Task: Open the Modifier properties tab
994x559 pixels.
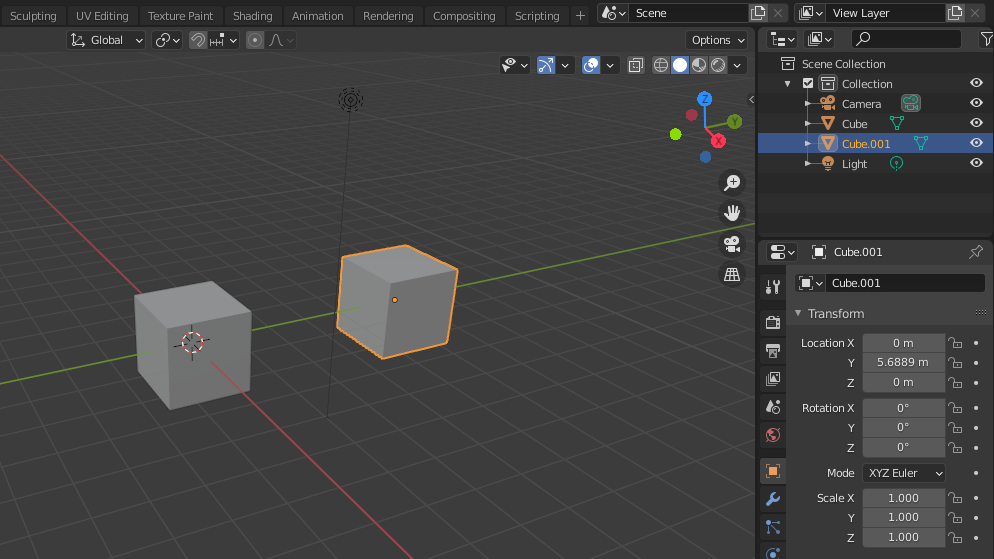Action: 773,499
